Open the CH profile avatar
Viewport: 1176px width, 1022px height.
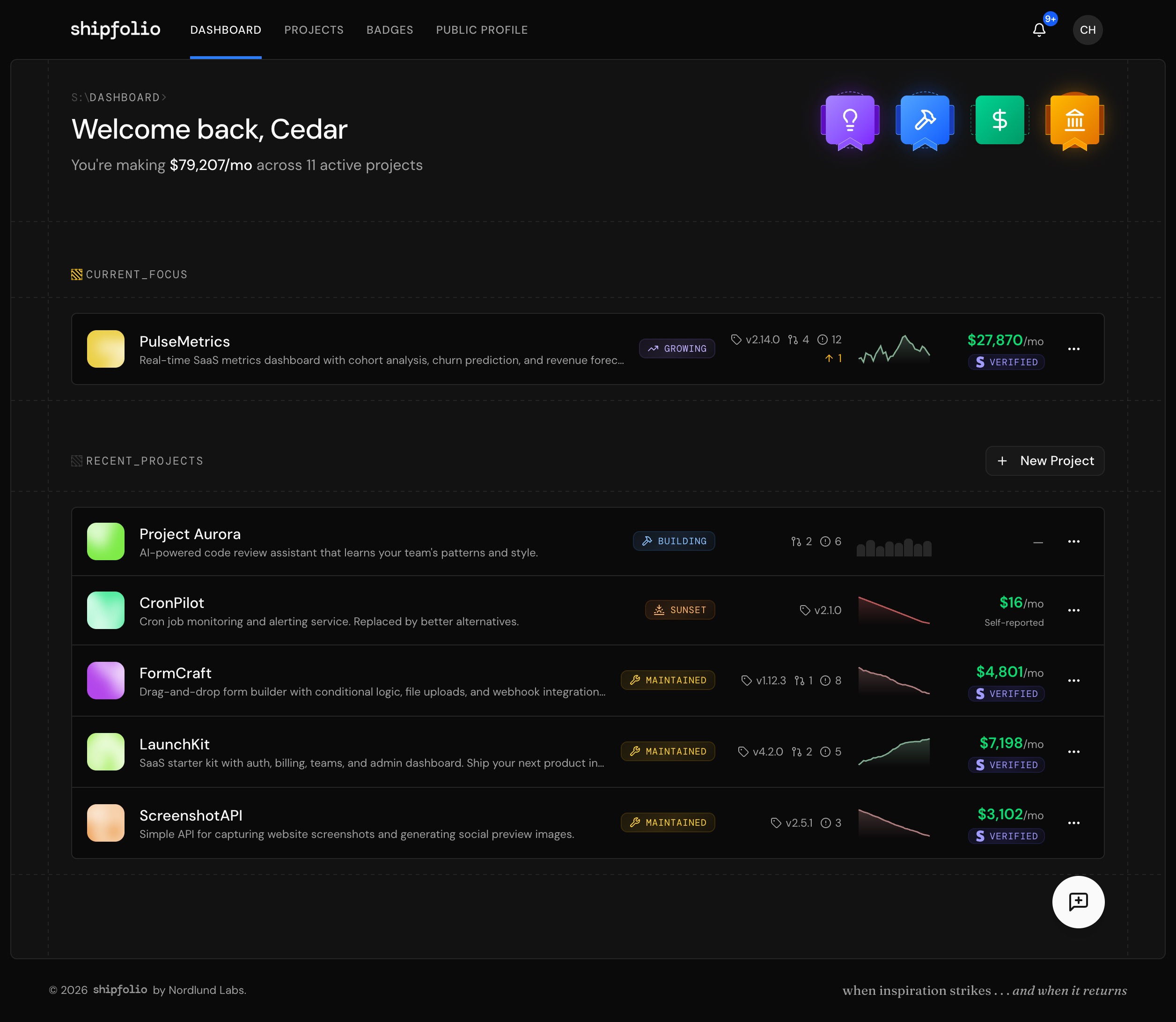pyautogui.click(x=1088, y=30)
